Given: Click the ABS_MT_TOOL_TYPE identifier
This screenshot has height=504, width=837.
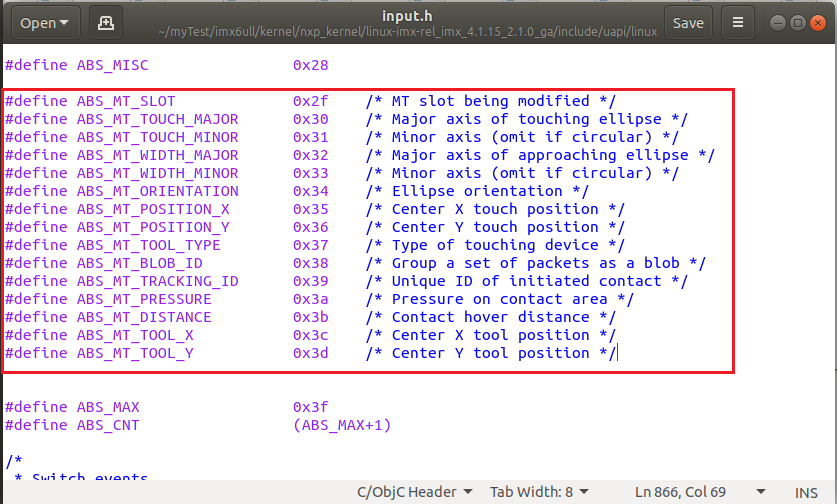Looking at the screenshot, I should [148, 245].
